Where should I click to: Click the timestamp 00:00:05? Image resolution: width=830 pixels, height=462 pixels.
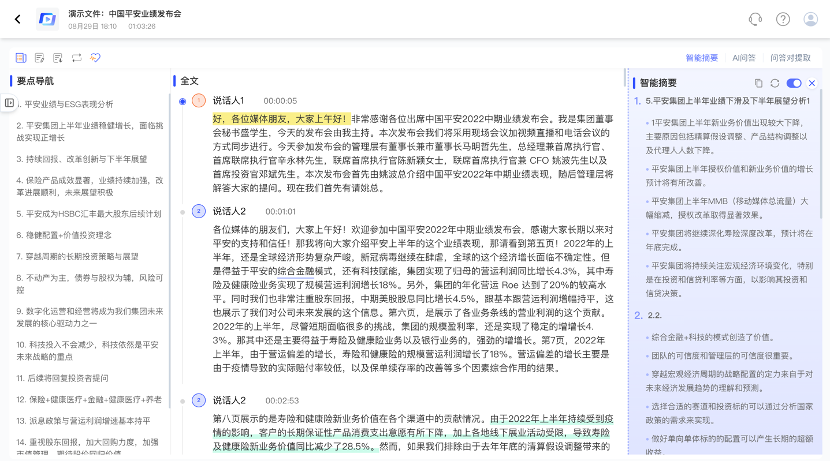pos(280,101)
